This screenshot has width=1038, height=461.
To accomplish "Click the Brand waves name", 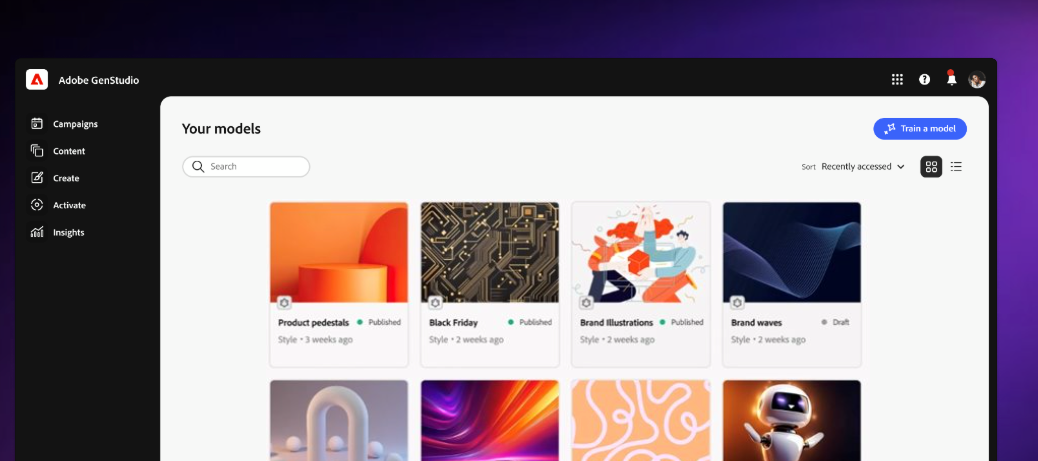I will pyautogui.click(x=757, y=323).
